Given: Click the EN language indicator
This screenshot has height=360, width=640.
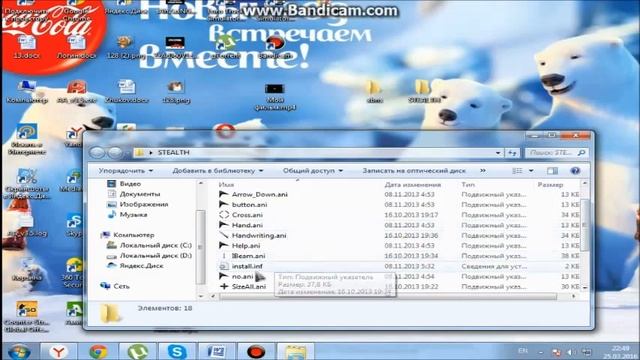Looking at the screenshot, I should click(x=522, y=351).
